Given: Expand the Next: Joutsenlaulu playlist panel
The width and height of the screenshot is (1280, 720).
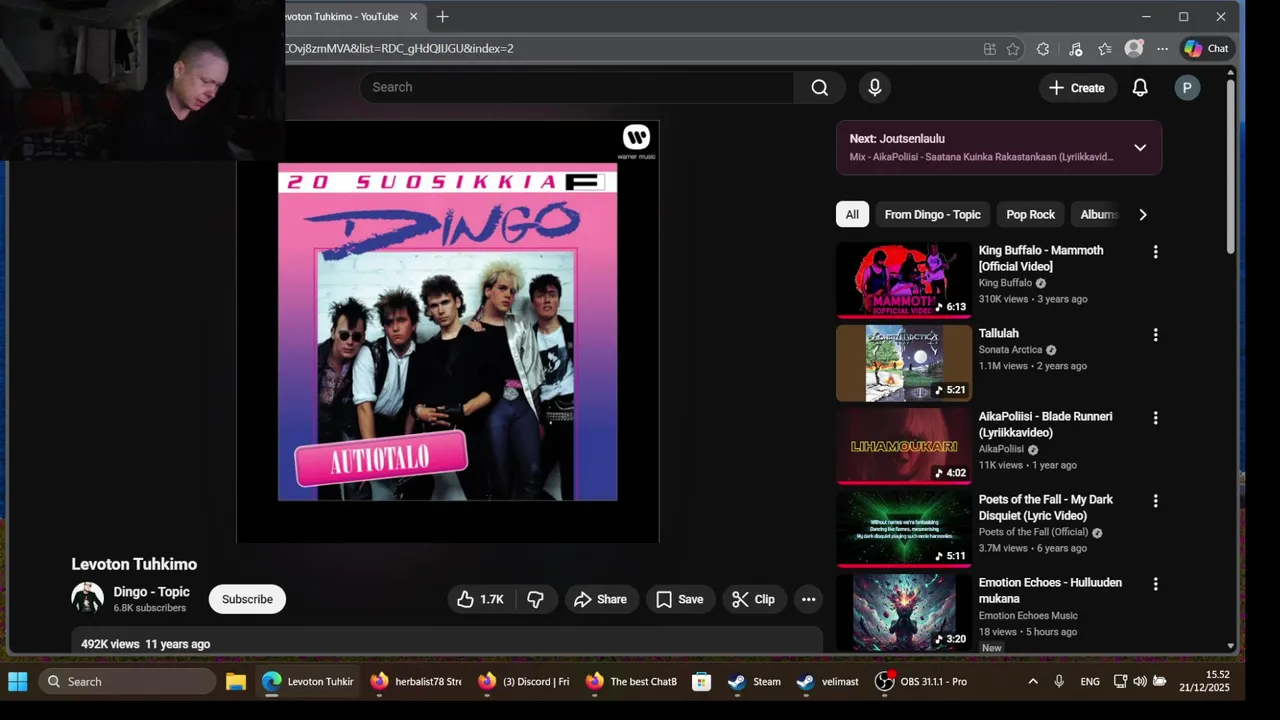Looking at the screenshot, I should pos(1140,147).
